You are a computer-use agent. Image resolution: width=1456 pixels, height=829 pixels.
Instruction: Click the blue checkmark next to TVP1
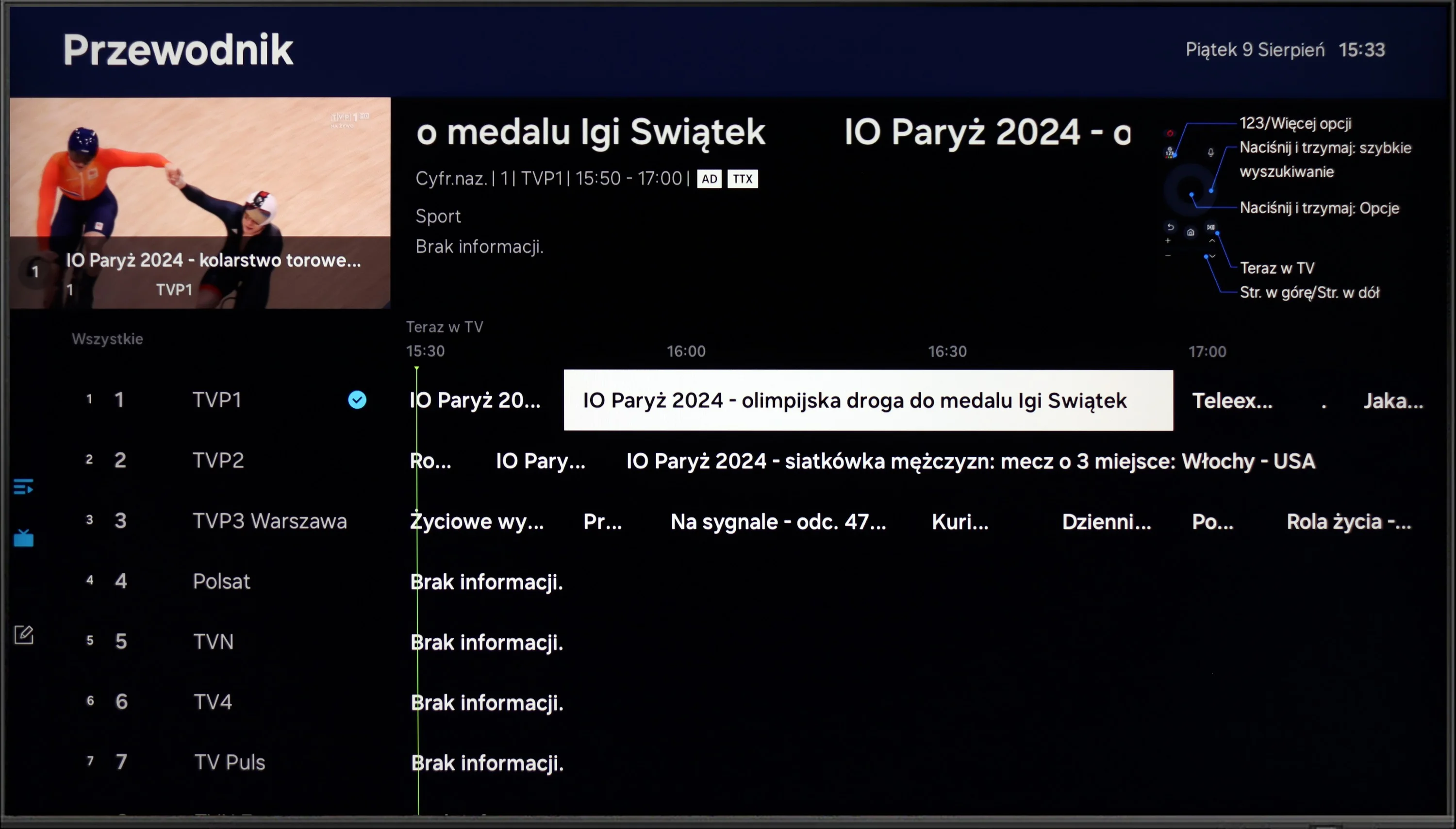357,400
